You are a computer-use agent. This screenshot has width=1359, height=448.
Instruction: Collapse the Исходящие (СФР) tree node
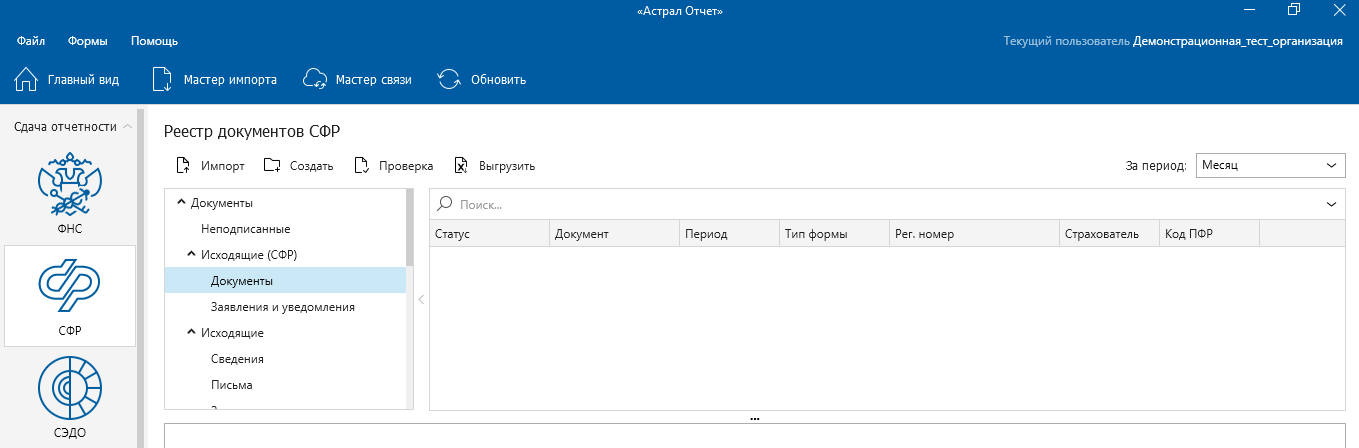[191, 255]
